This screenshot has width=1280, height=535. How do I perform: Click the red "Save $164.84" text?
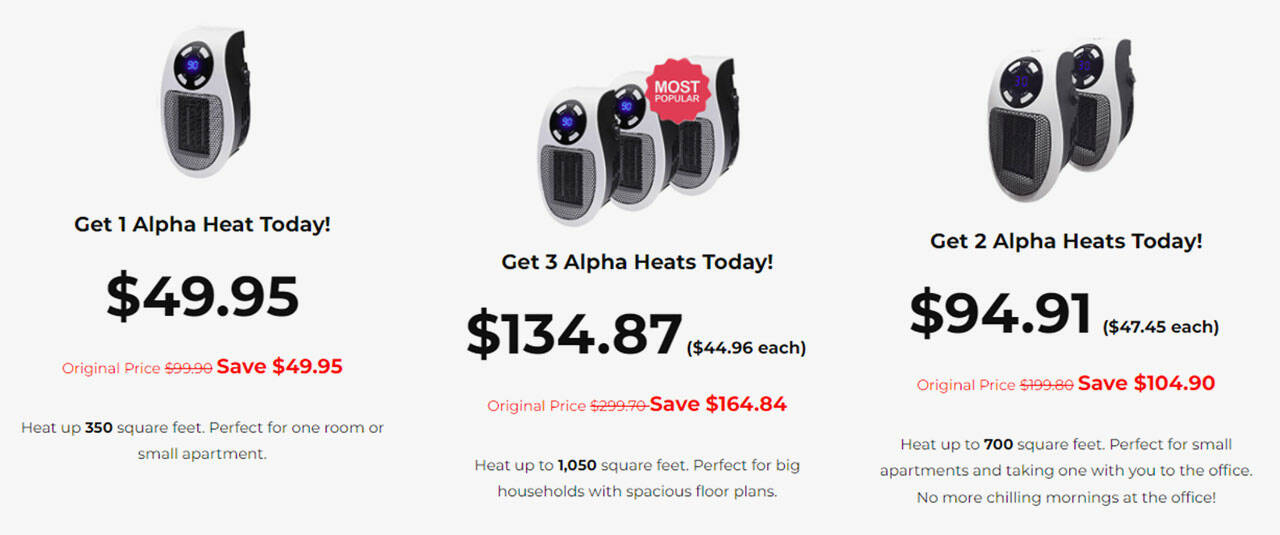(718, 405)
